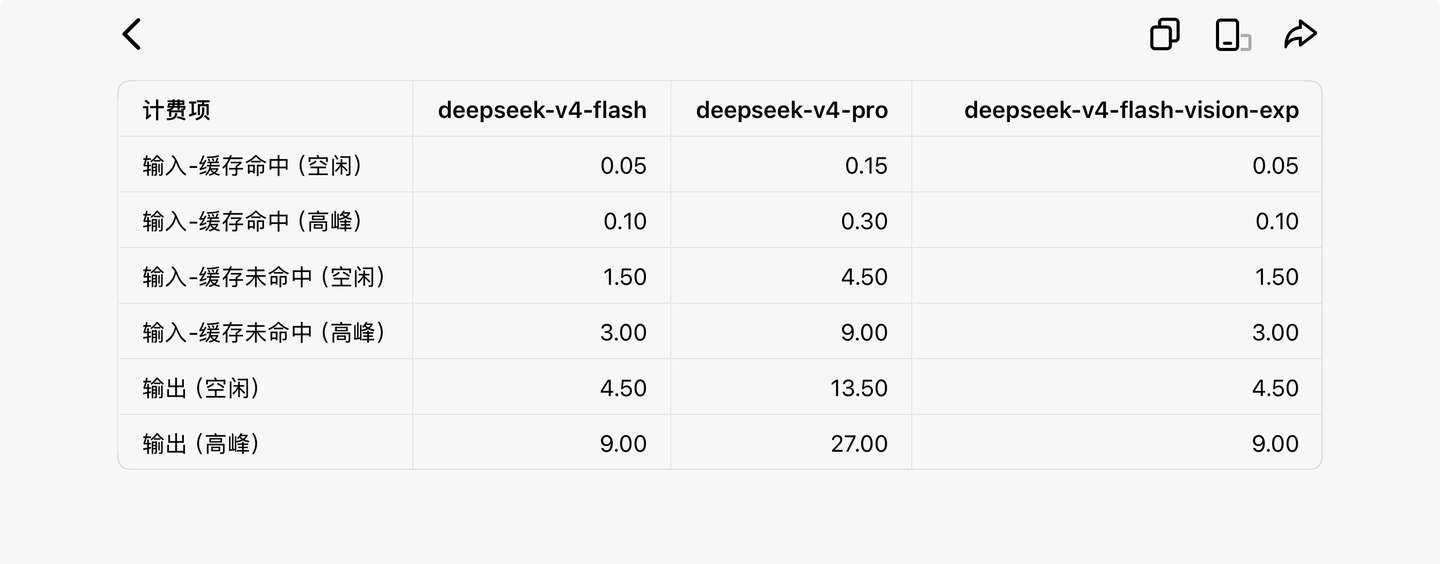Copy the table with the copy icon
Image resolution: width=1440 pixels, height=564 pixels.
tap(1165, 34)
